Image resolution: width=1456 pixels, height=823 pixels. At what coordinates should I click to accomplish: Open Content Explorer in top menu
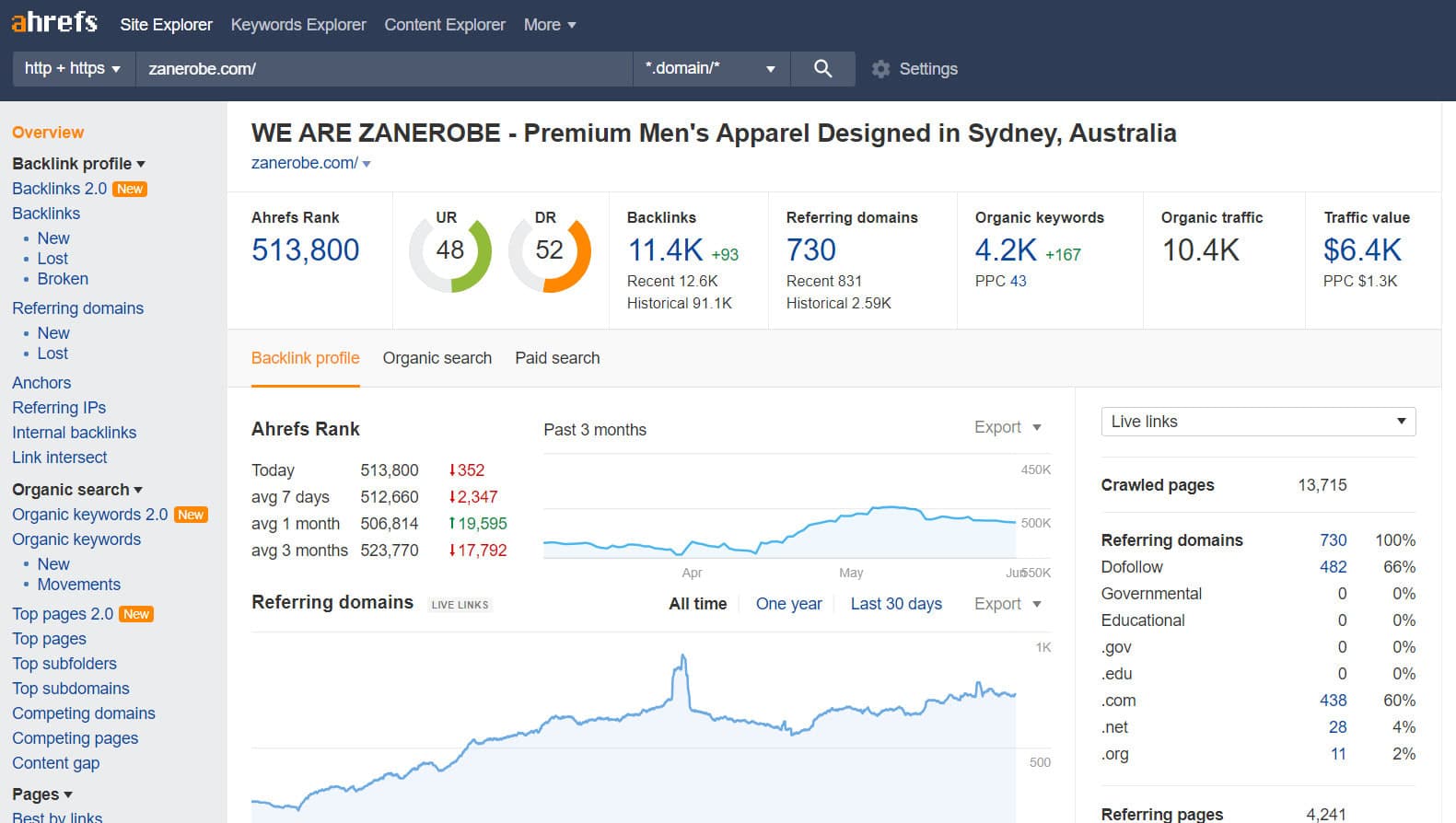[445, 25]
